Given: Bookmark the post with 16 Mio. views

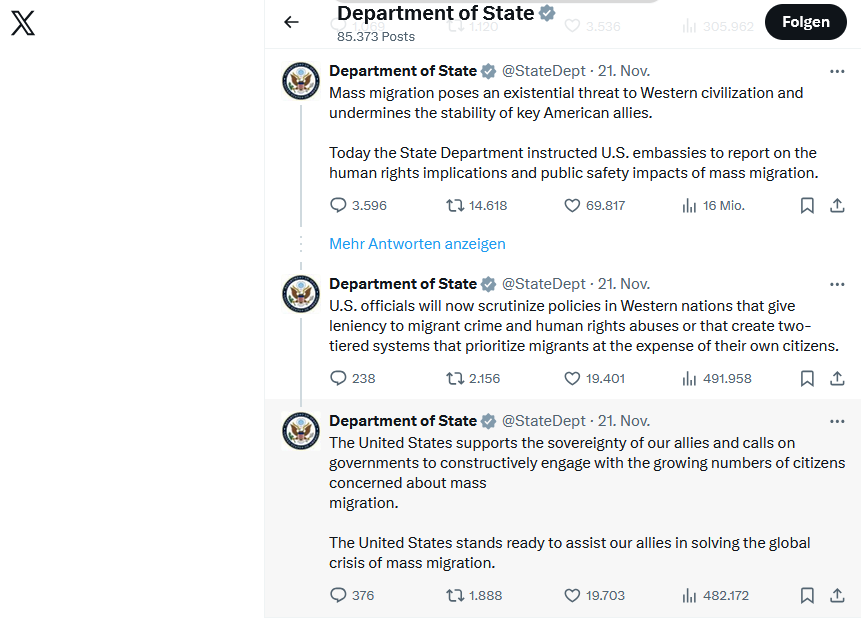Looking at the screenshot, I should click(x=807, y=206).
